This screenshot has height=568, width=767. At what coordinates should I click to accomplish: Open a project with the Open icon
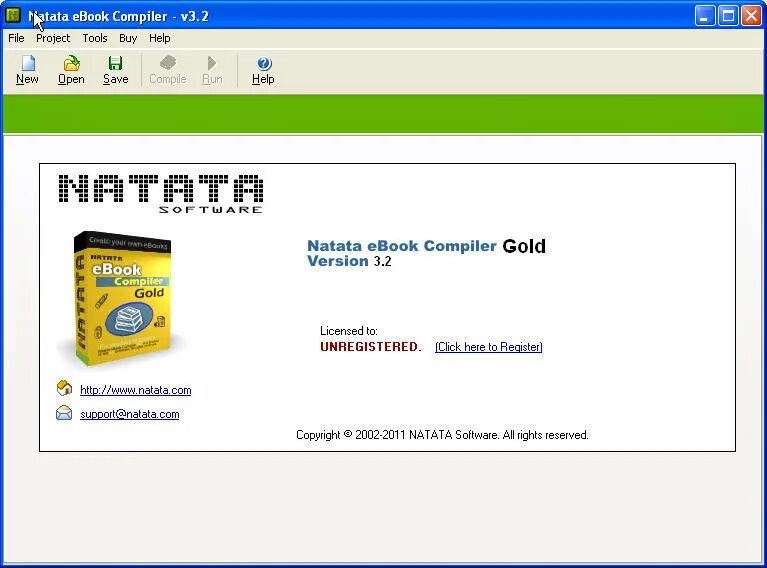coord(71,70)
